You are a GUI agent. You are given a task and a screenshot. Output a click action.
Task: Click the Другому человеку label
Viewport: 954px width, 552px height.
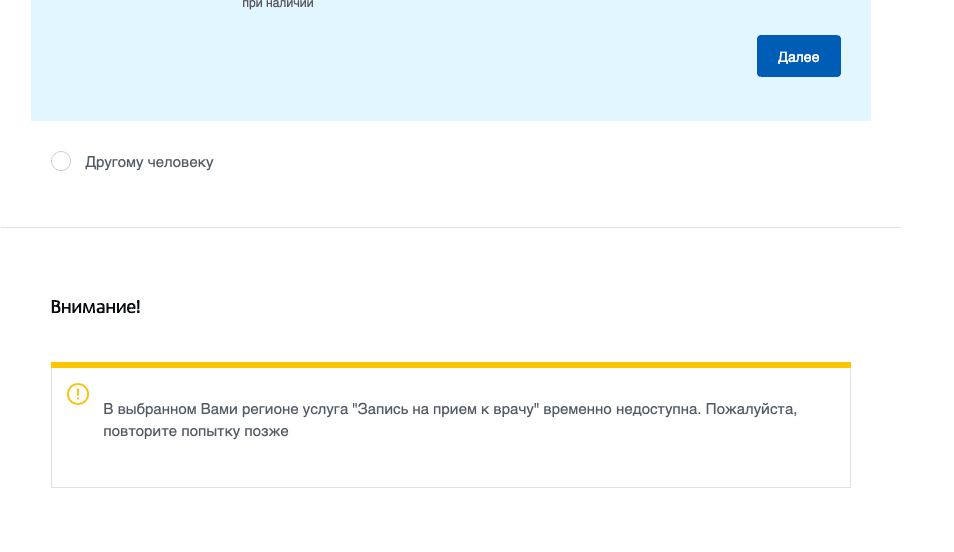149,162
